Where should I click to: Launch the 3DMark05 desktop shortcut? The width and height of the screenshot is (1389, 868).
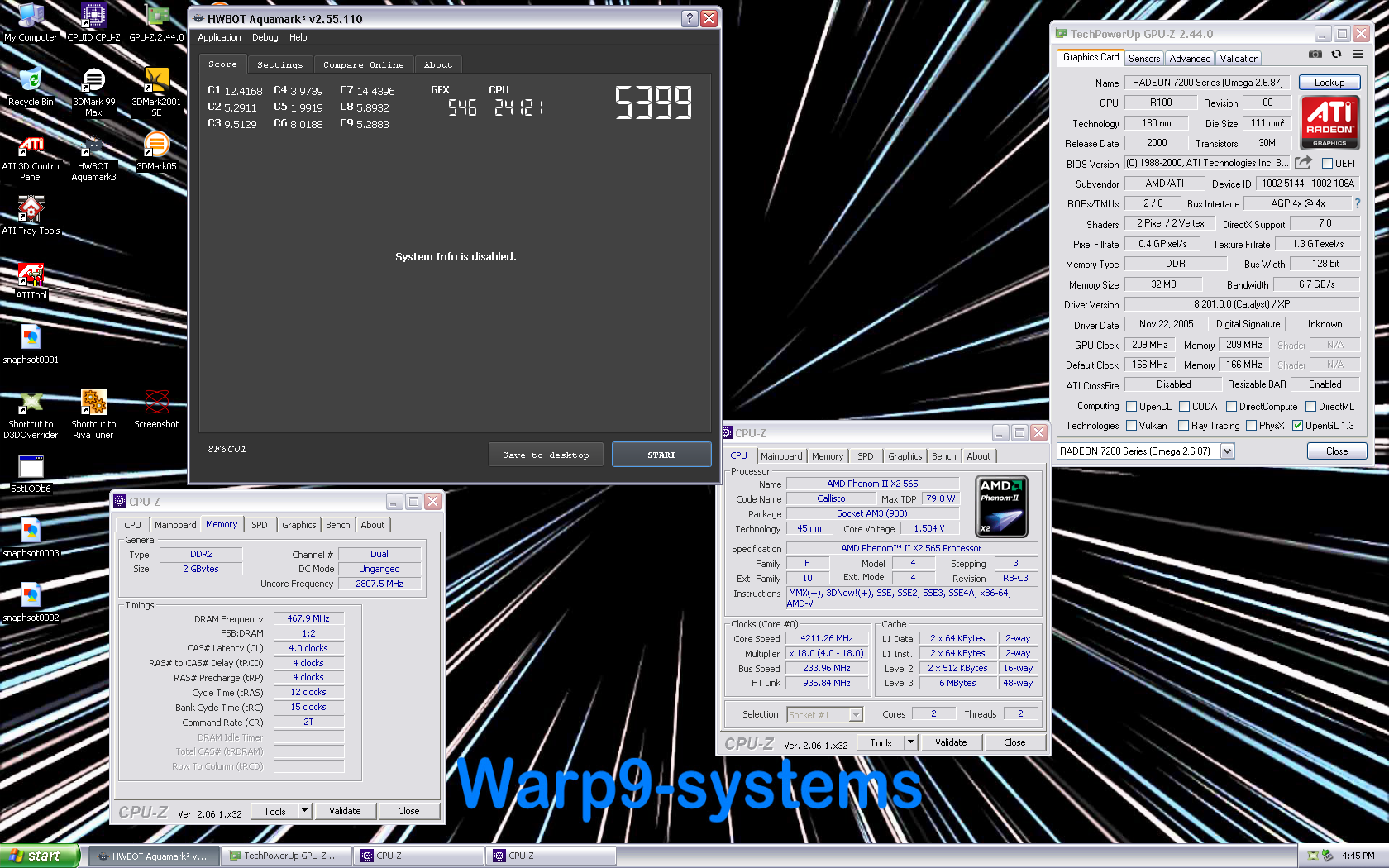pyautogui.click(x=156, y=151)
